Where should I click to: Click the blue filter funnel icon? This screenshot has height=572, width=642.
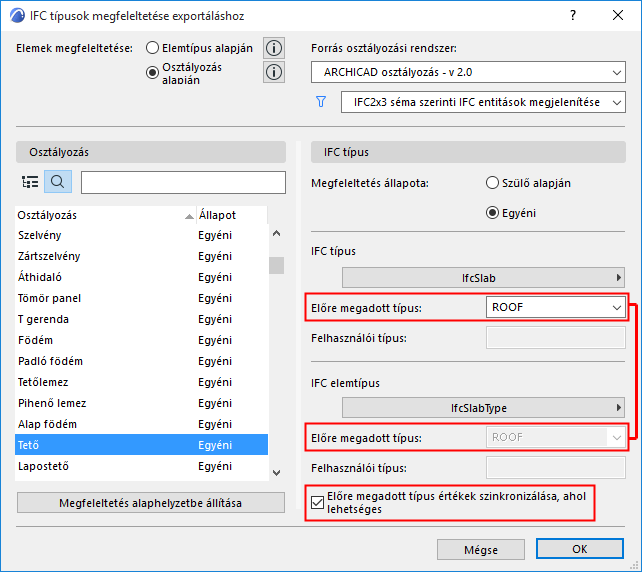pyautogui.click(x=321, y=102)
